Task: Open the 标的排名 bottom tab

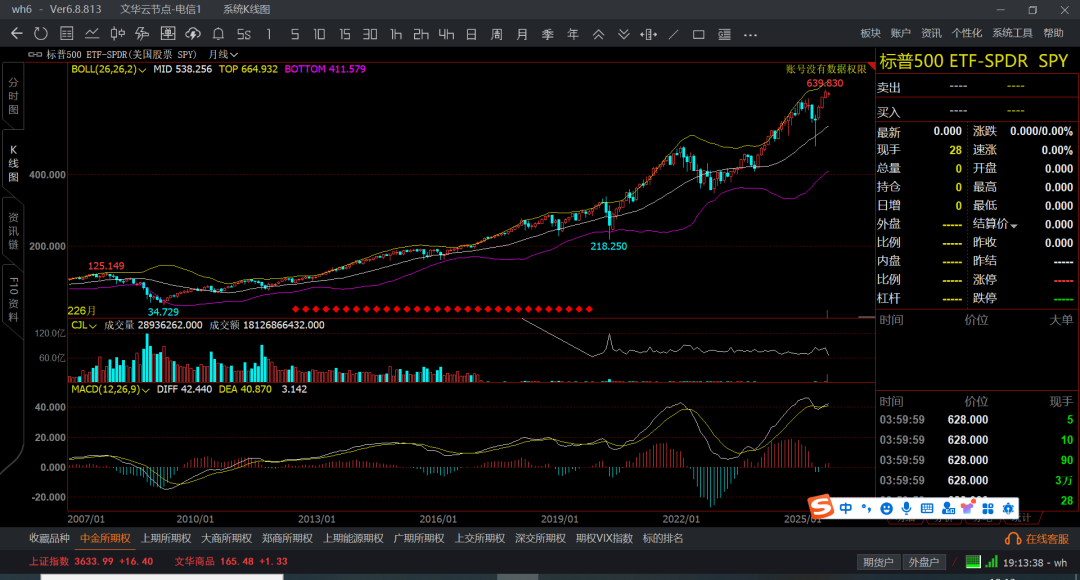Action: click(663, 539)
